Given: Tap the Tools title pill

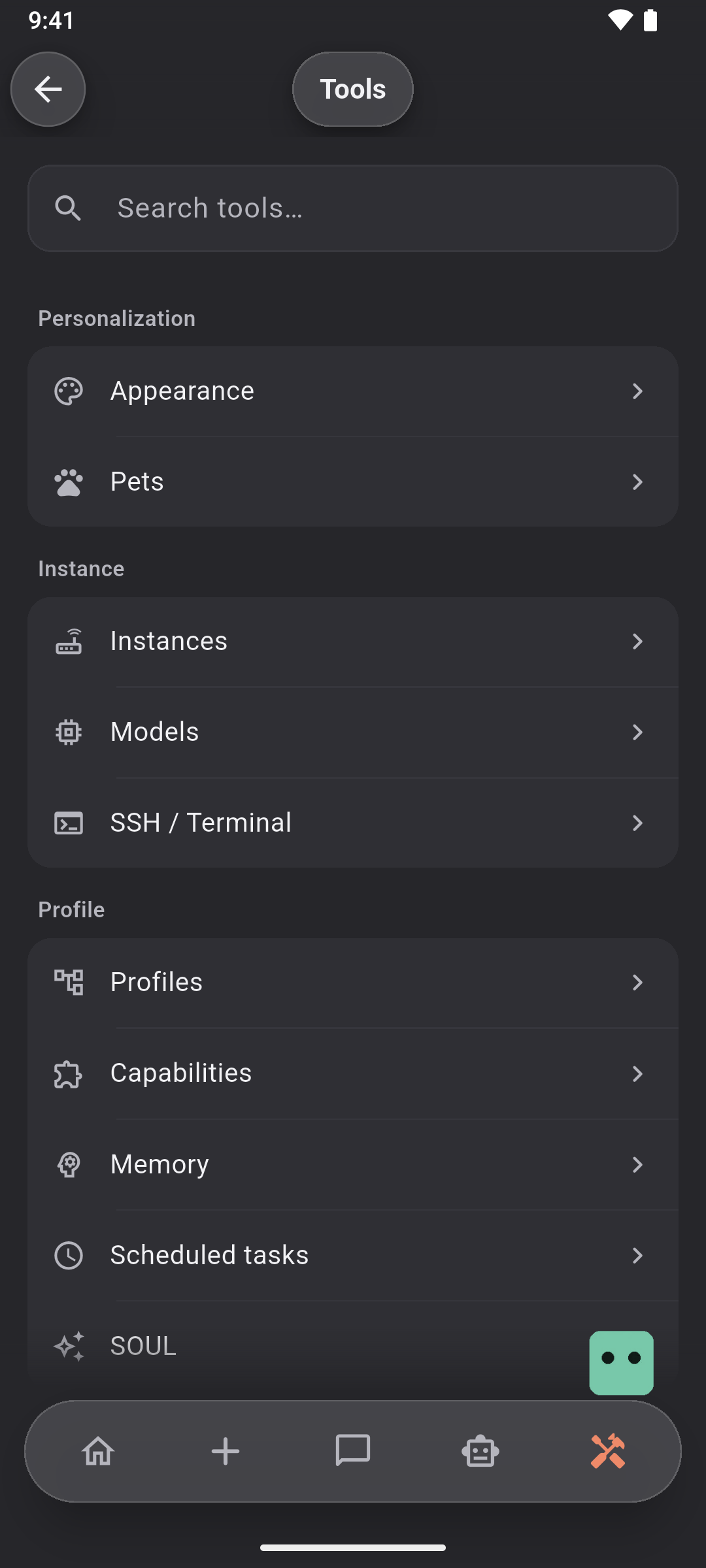Looking at the screenshot, I should [x=353, y=89].
